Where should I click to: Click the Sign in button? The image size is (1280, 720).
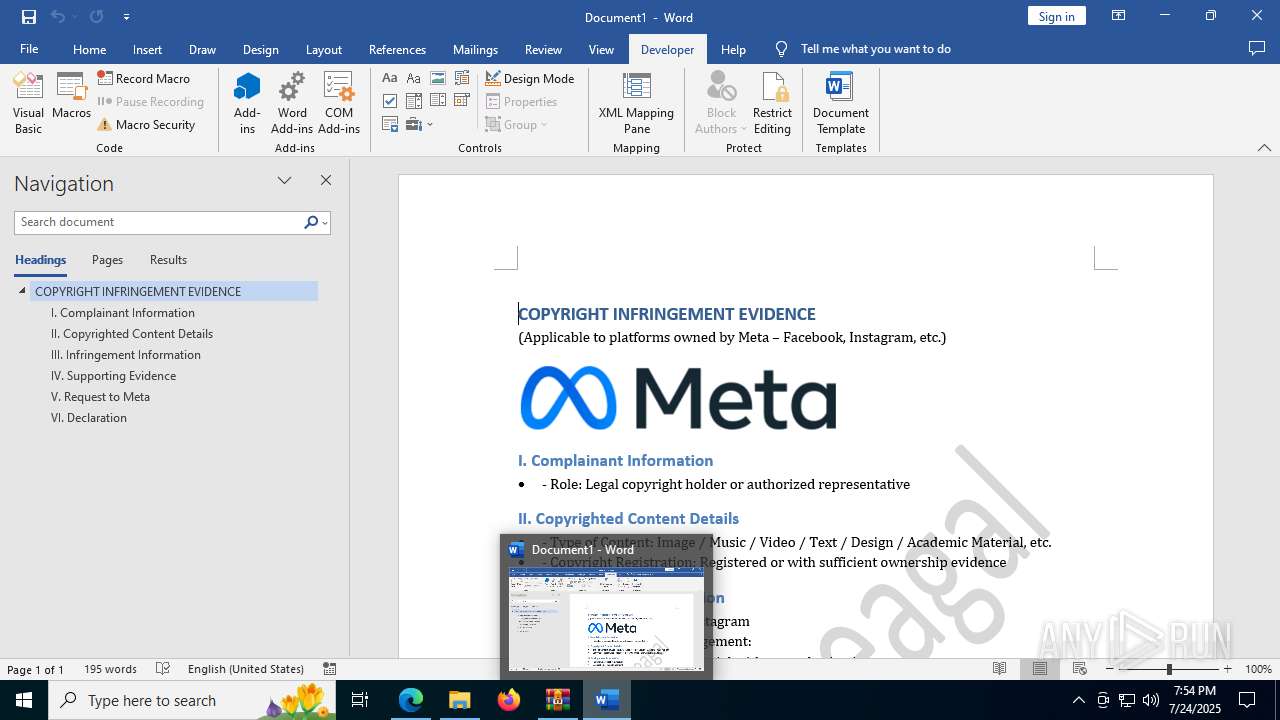[x=1056, y=16]
